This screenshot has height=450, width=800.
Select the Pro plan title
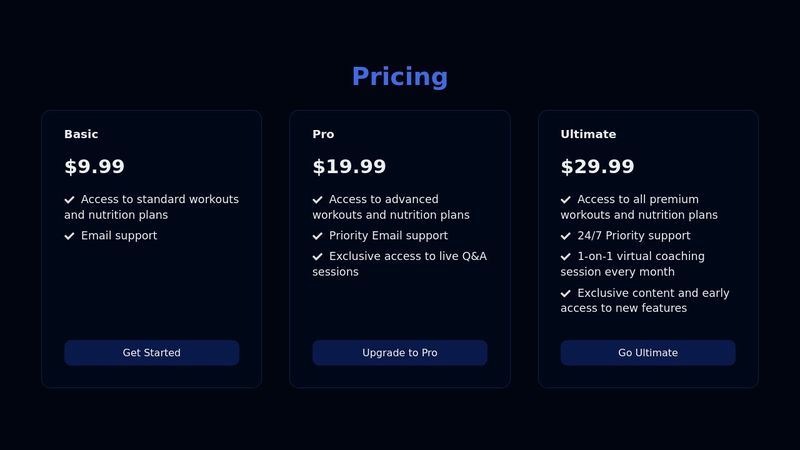(323, 134)
